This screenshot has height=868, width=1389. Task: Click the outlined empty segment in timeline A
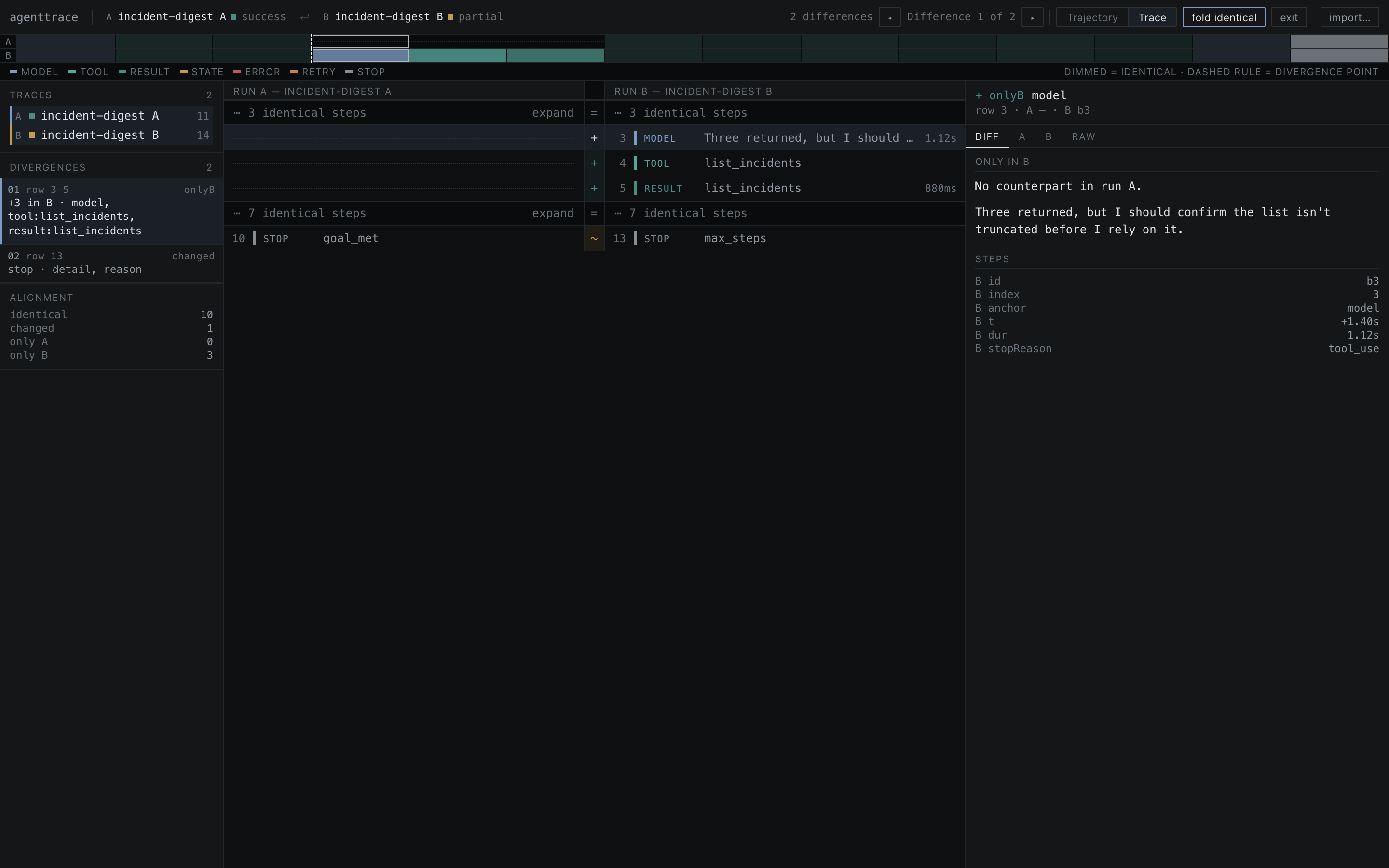point(360,41)
